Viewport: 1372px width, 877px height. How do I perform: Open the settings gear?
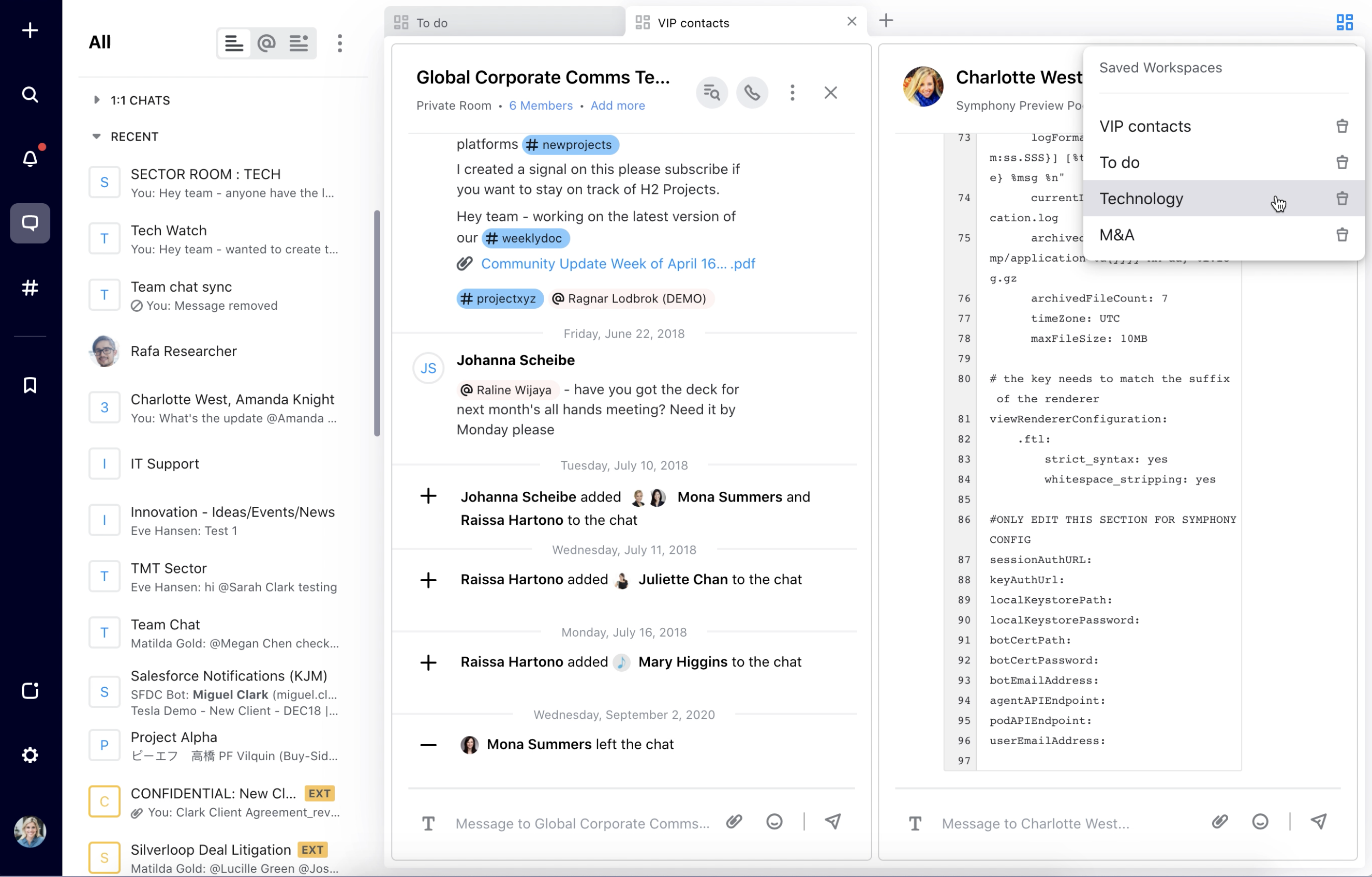pos(29,755)
